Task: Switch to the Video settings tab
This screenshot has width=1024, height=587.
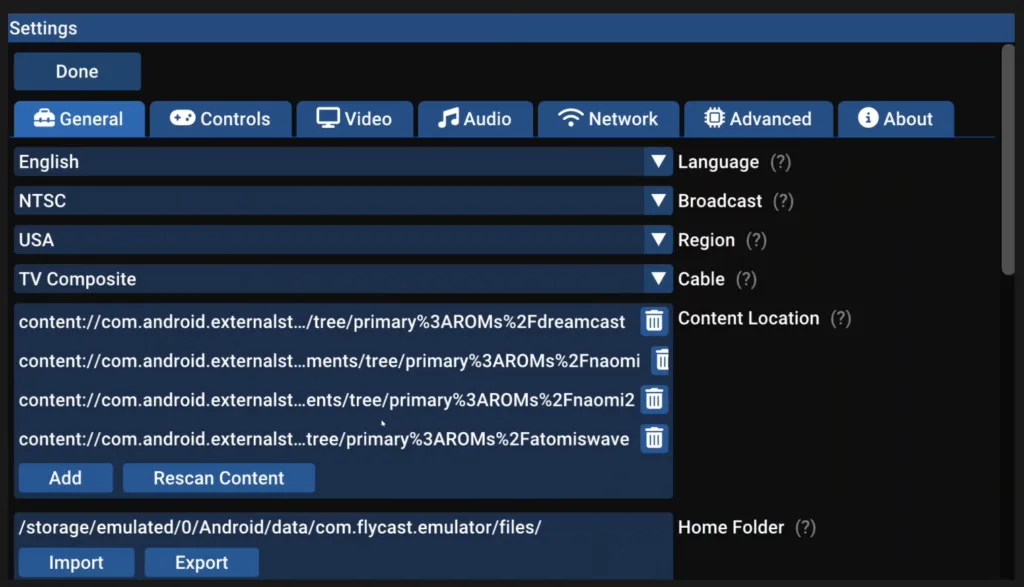Action: (x=355, y=118)
